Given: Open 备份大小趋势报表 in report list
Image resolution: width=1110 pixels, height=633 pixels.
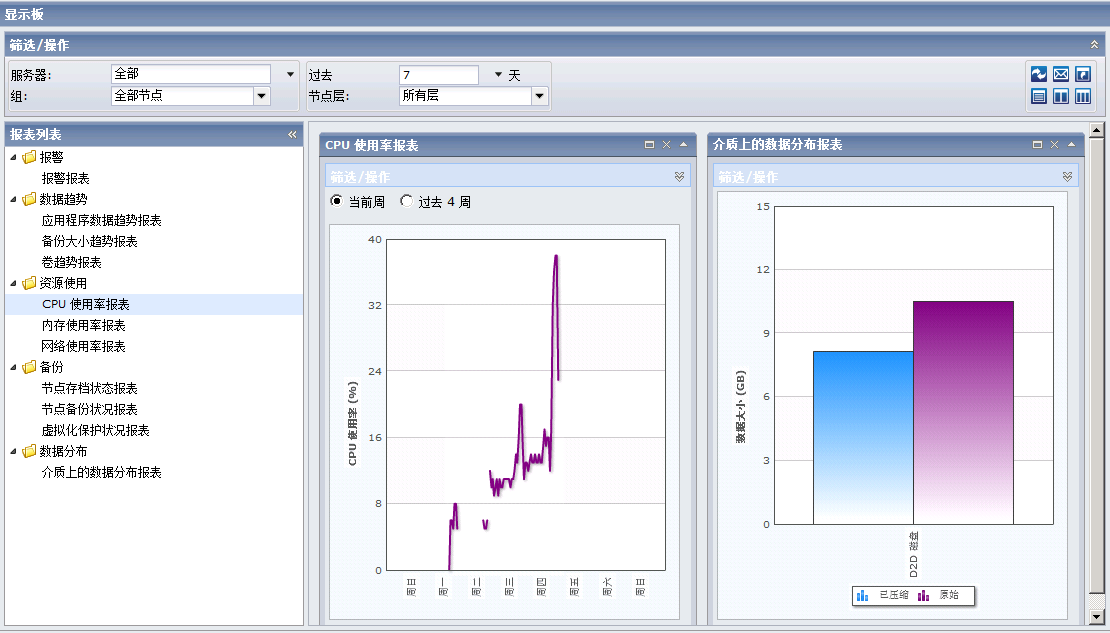Looking at the screenshot, I should (90, 242).
